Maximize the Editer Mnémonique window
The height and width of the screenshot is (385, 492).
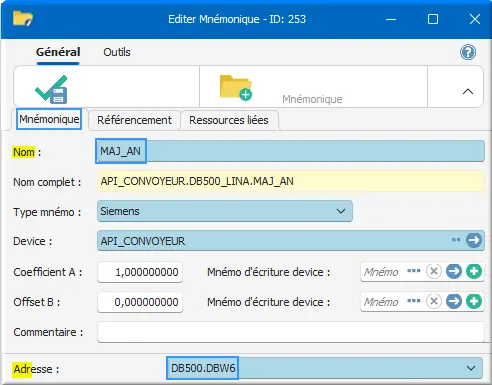coord(433,19)
